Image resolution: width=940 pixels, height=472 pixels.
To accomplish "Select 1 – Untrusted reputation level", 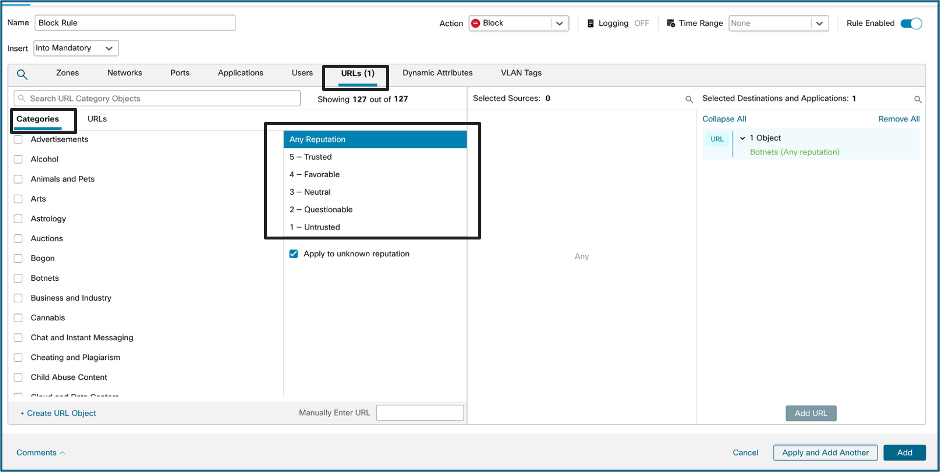I will pyautogui.click(x=375, y=227).
